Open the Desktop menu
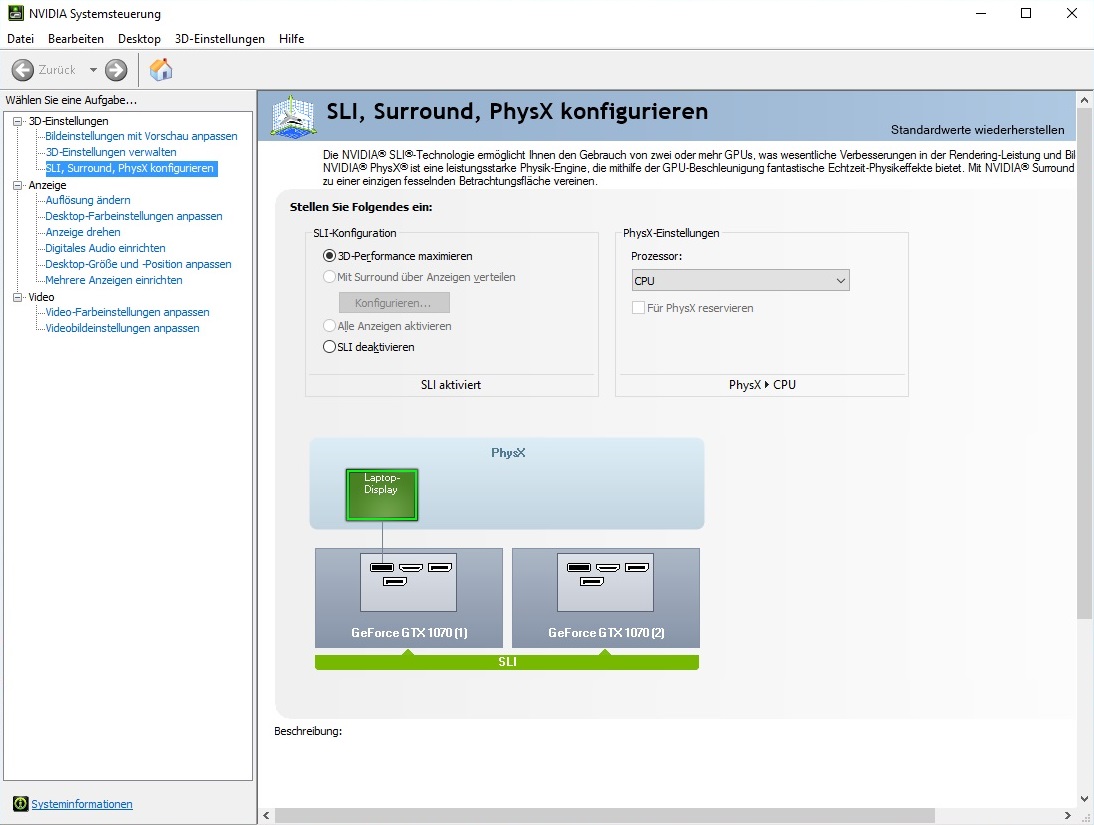 tap(139, 39)
